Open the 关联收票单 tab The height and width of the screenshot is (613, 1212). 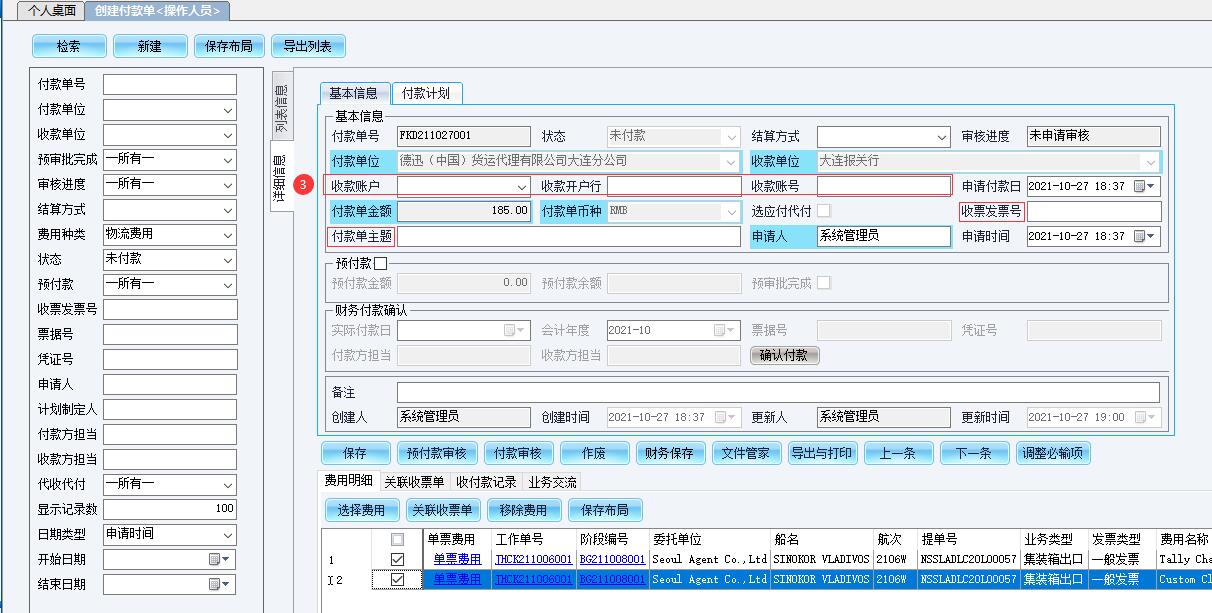pyautogui.click(x=414, y=482)
